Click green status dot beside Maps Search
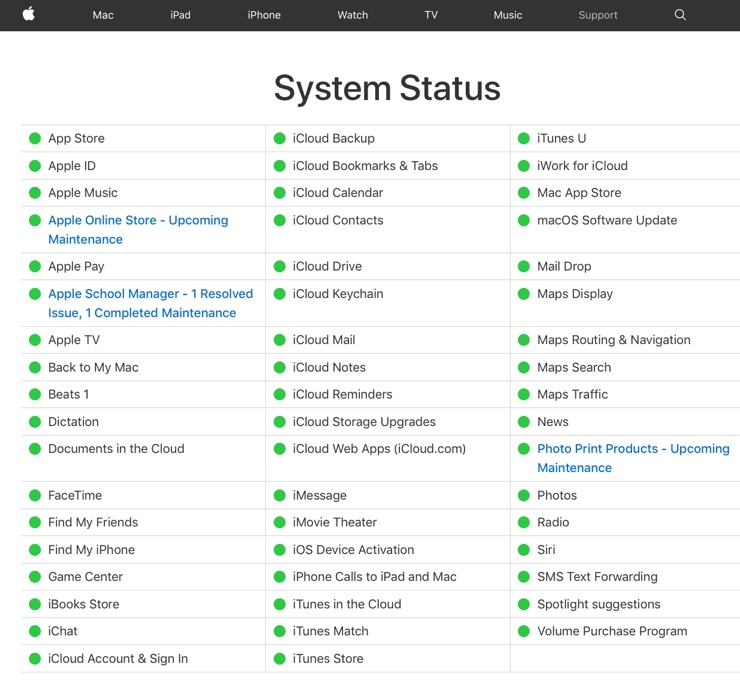The image size is (740, 681). [x=524, y=367]
